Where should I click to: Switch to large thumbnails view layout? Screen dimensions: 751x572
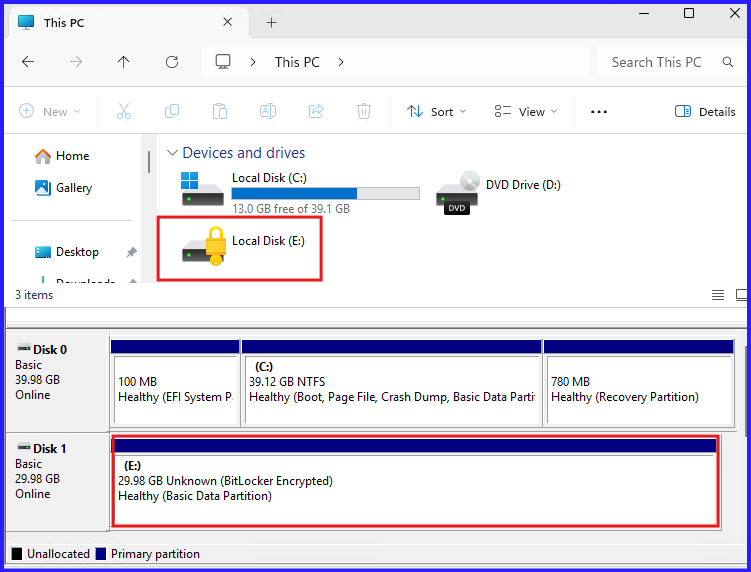(741, 295)
